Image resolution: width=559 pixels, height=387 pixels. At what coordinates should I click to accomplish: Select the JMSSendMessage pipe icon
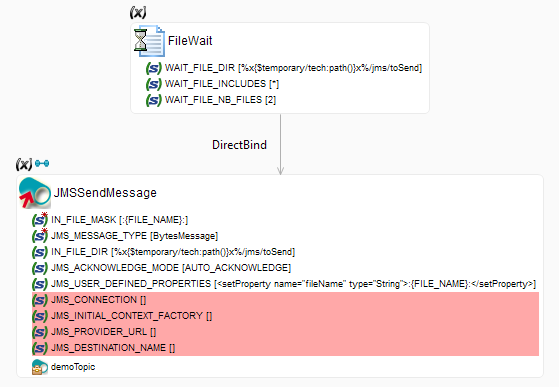pyautogui.click(x=35, y=193)
